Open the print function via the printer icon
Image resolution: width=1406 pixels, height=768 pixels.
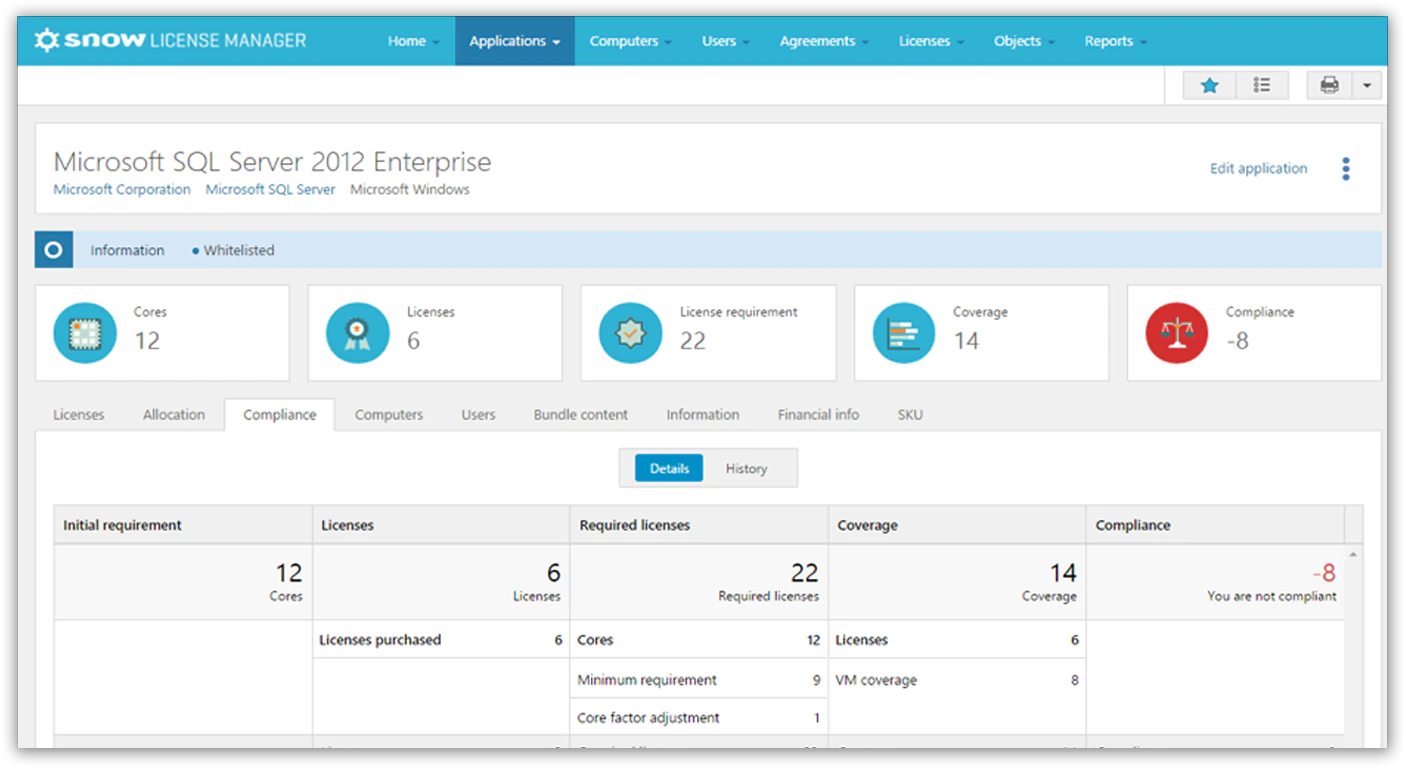click(1328, 85)
